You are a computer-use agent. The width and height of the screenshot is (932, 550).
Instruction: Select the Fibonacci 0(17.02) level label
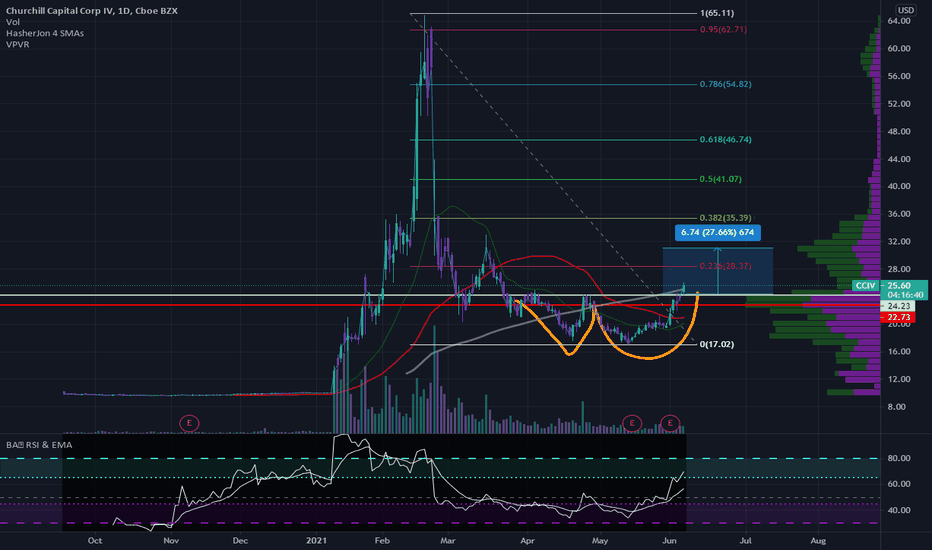point(717,344)
